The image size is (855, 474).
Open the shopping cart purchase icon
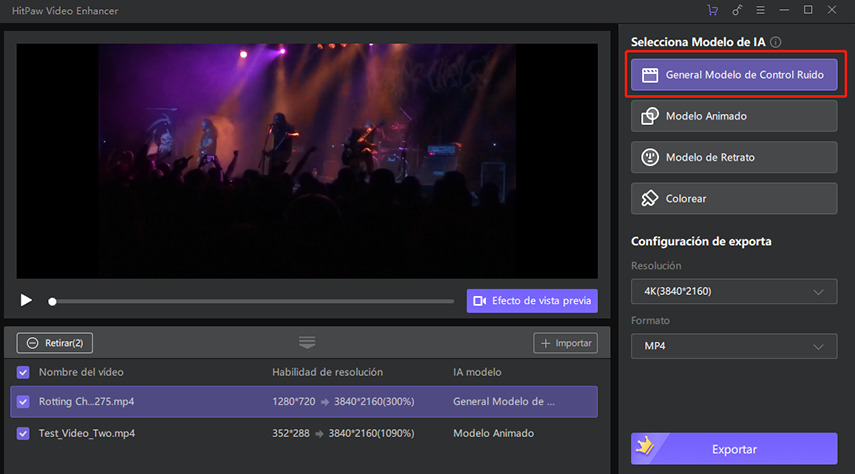pos(712,10)
